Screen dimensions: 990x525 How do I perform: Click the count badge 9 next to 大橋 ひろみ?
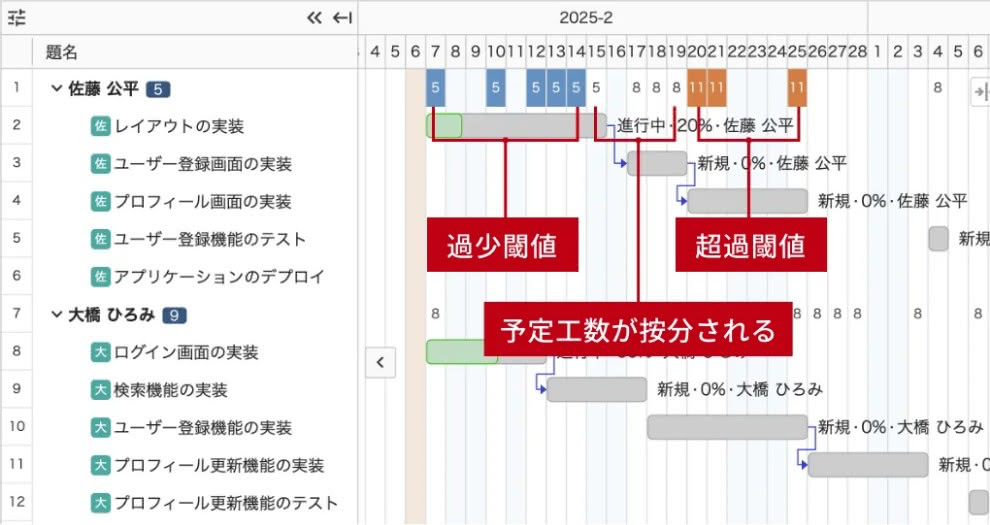175,315
